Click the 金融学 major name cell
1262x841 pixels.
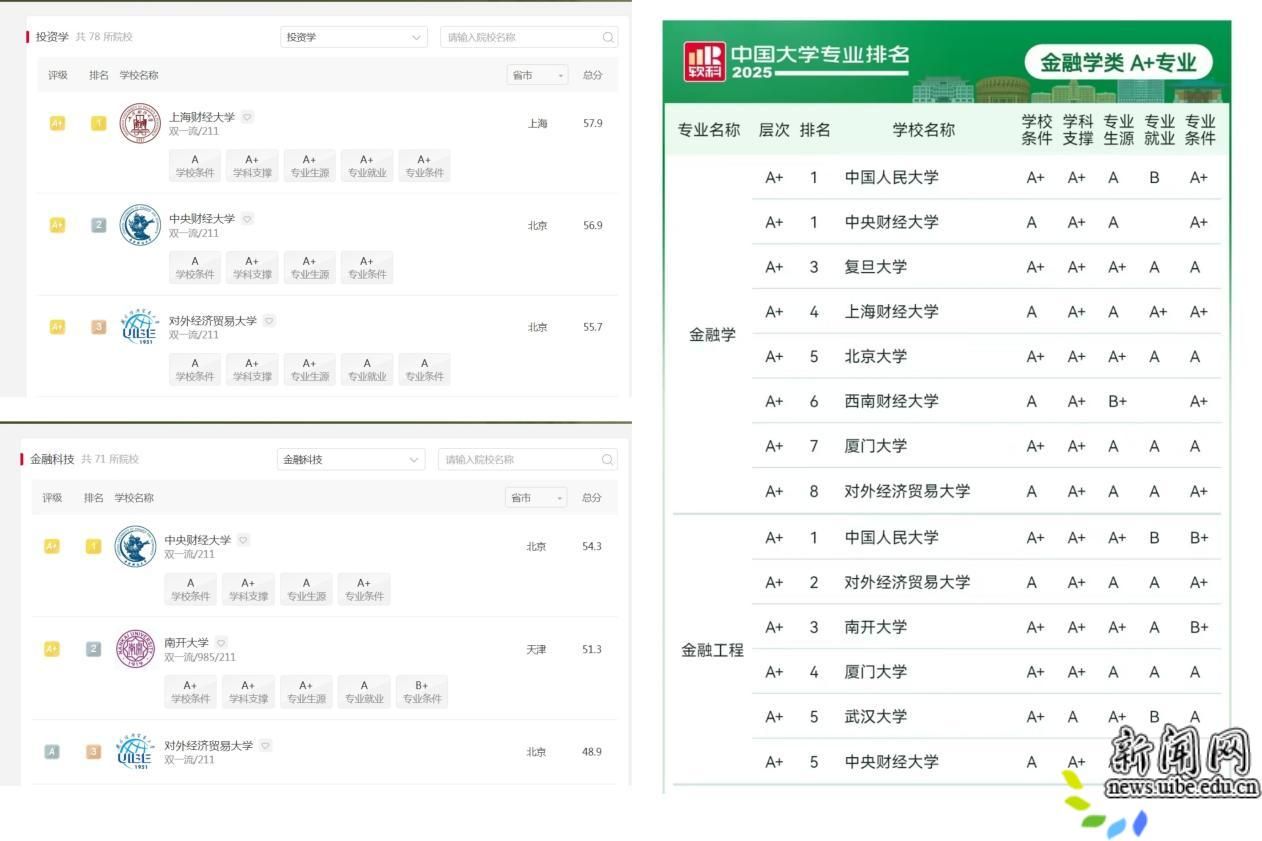click(x=712, y=335)
